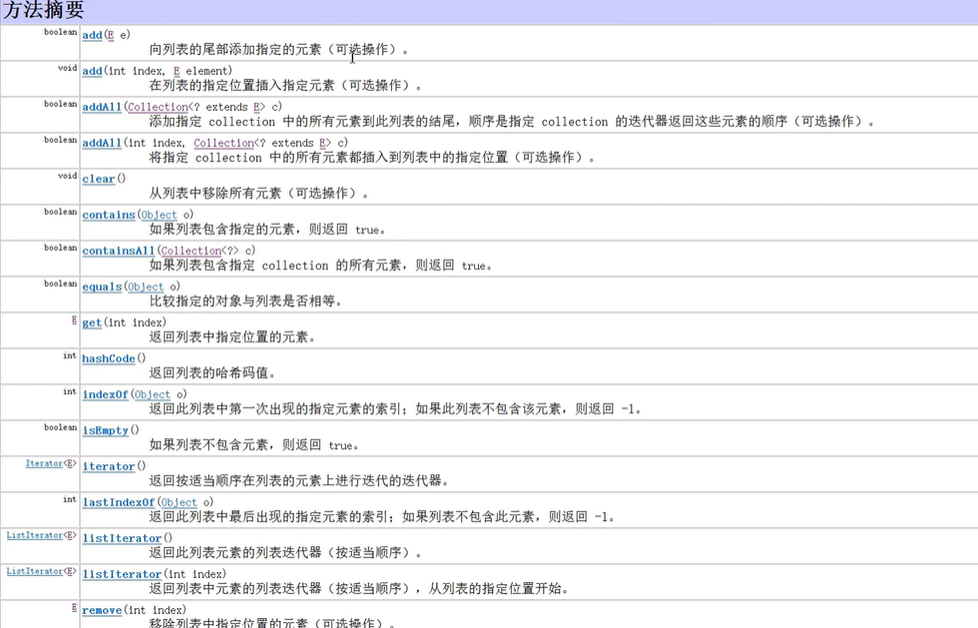Follow the Collection link in addAll(Collection c)

tap(158, 107)
